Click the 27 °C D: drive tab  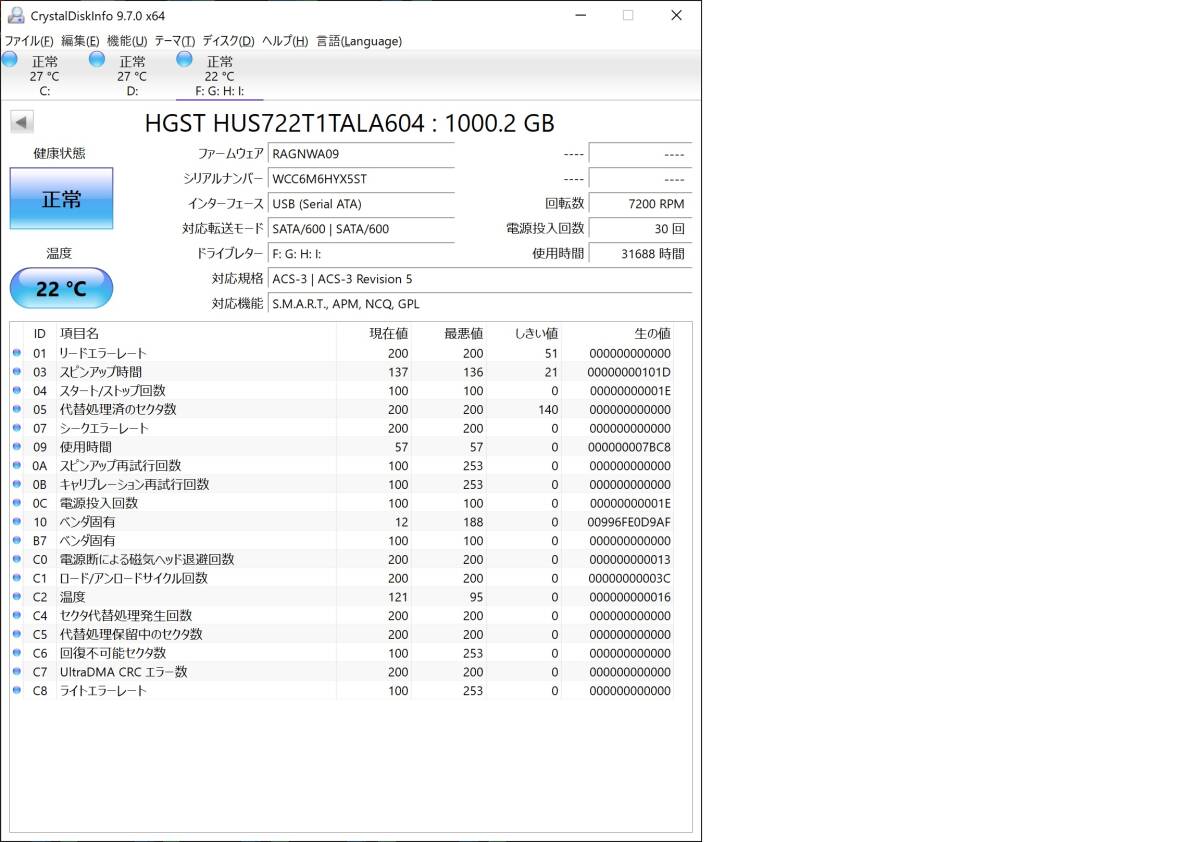point(132,76)
